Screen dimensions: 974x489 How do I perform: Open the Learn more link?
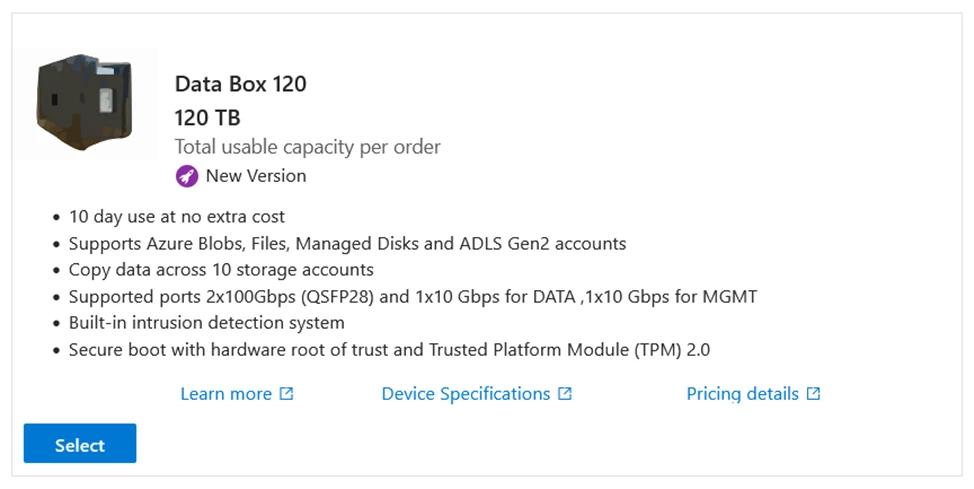tap(226, 394)
